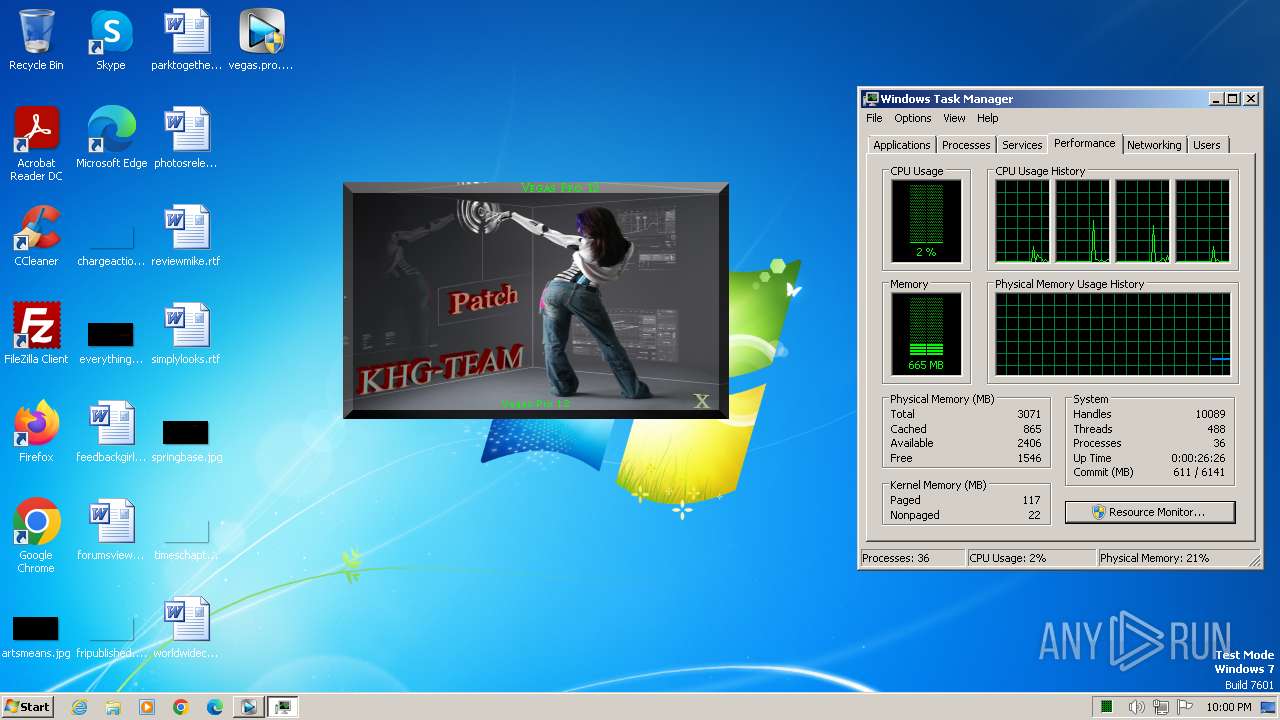The image size is (1280, 720).
Task: Open Edge from the taskbar
Action: click(x=215, y=707)
